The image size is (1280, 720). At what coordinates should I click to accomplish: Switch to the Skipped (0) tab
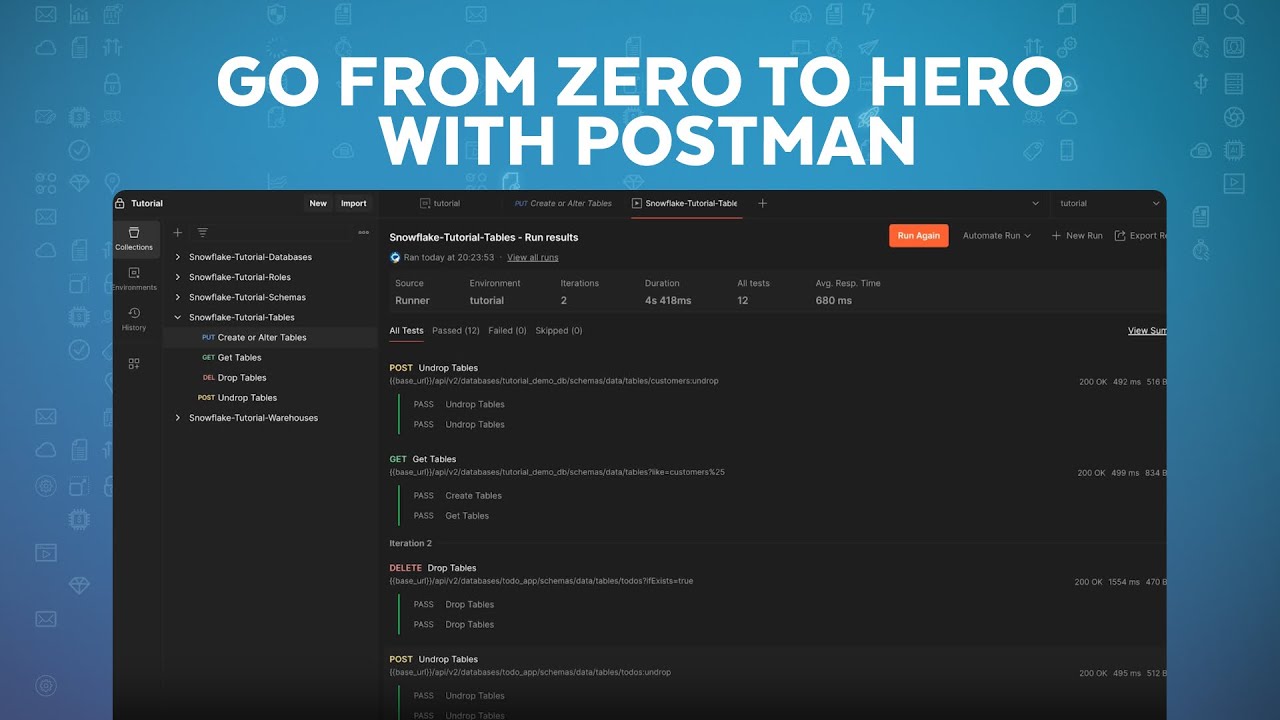559,330
